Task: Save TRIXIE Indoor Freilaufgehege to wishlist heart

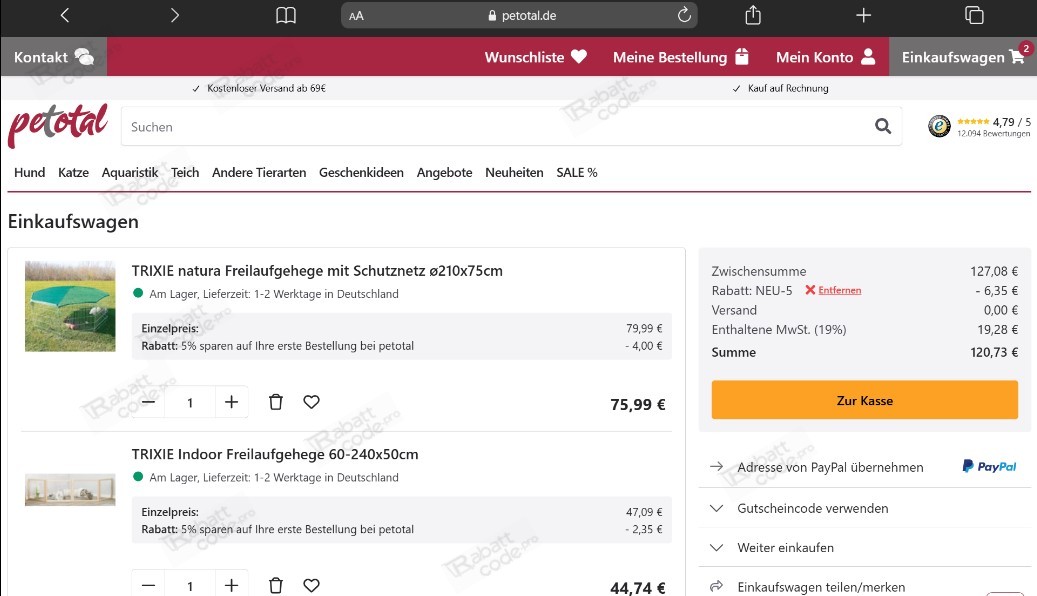Action: pos(311,585)
